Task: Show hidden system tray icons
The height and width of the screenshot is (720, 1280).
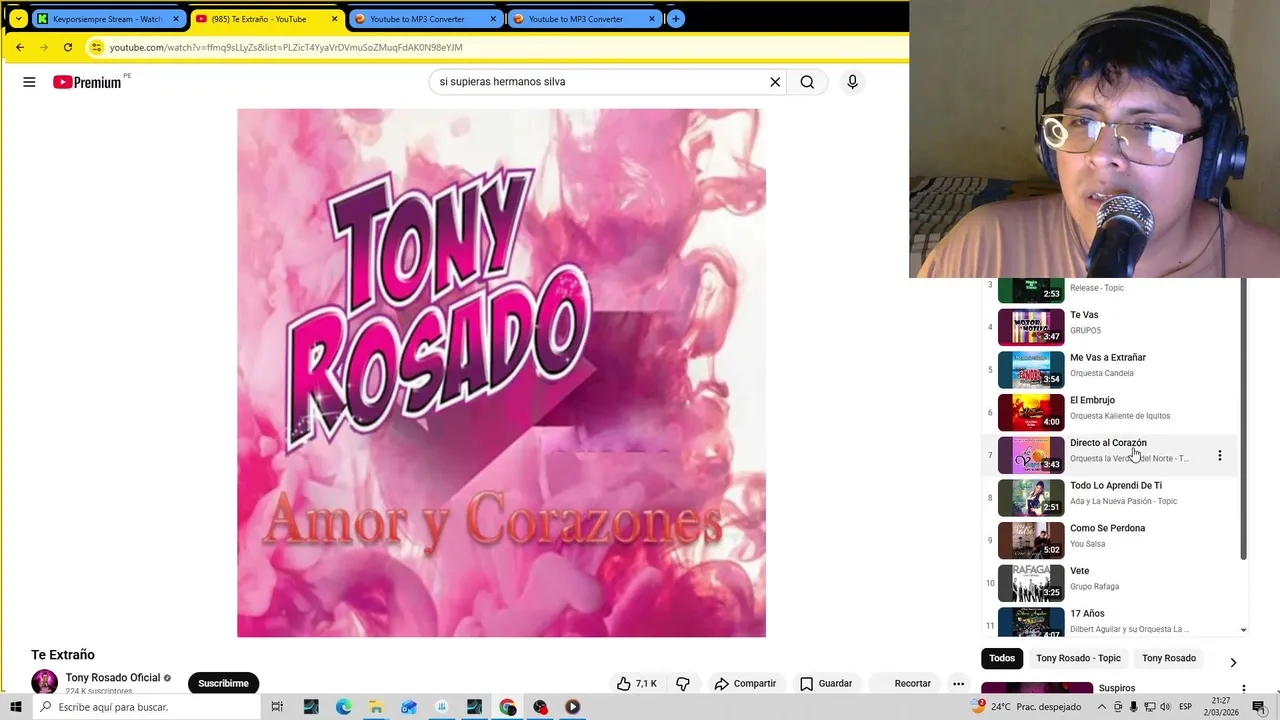Action: point(1101,707)
